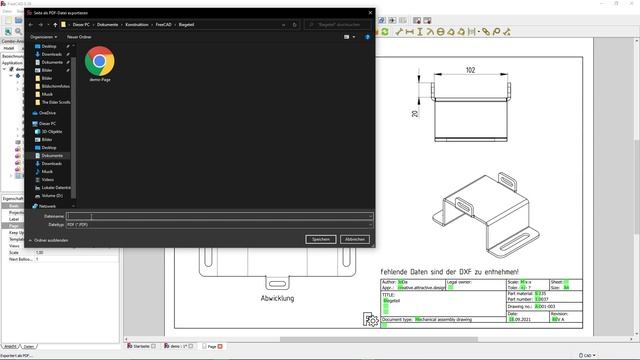The height and width of the screenshot is (360, 640).
Task: Select the diameter dimension tool in FreeCAD
Action: tap(440, 32)
